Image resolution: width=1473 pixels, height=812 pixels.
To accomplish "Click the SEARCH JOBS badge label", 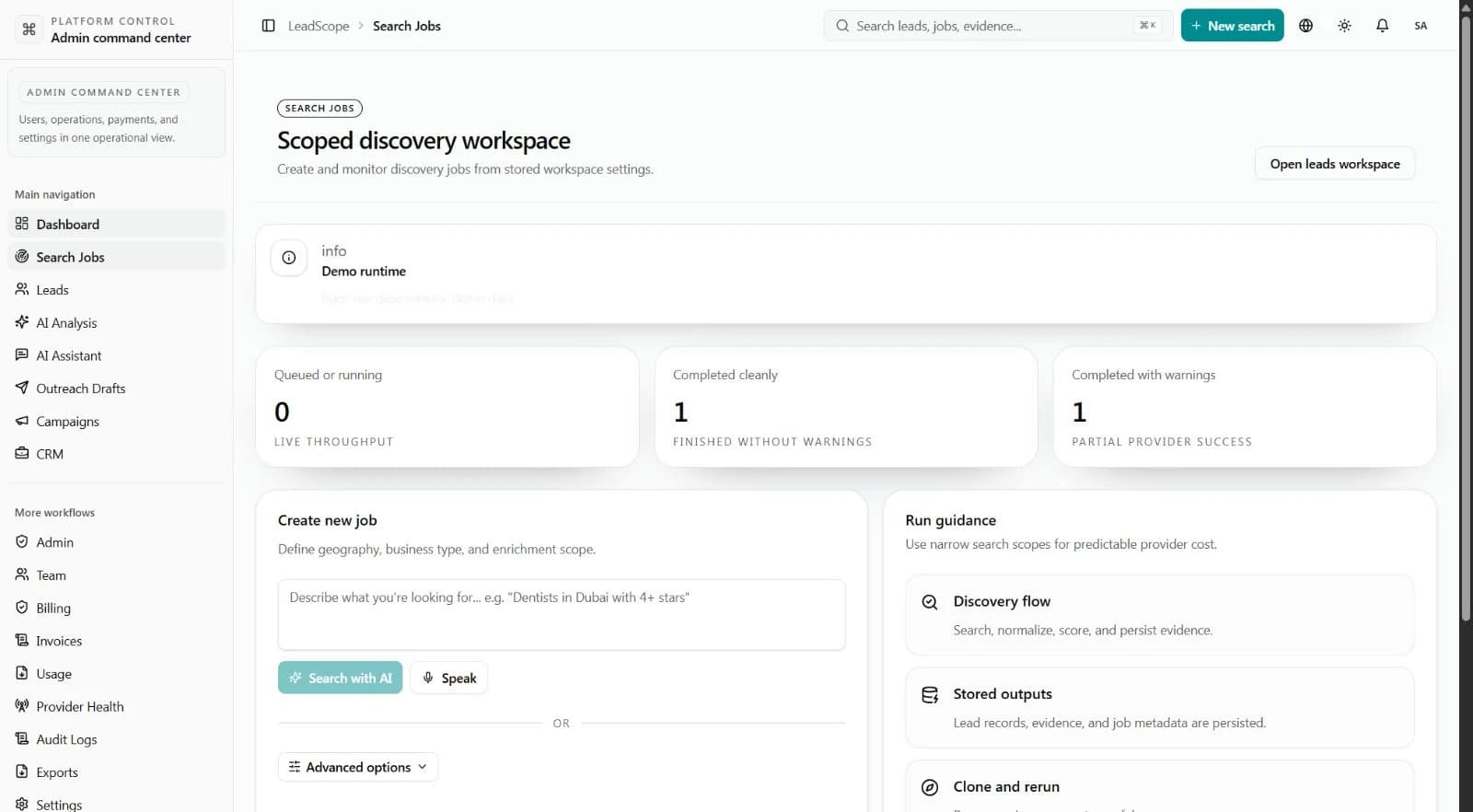I will pos(319,109).
